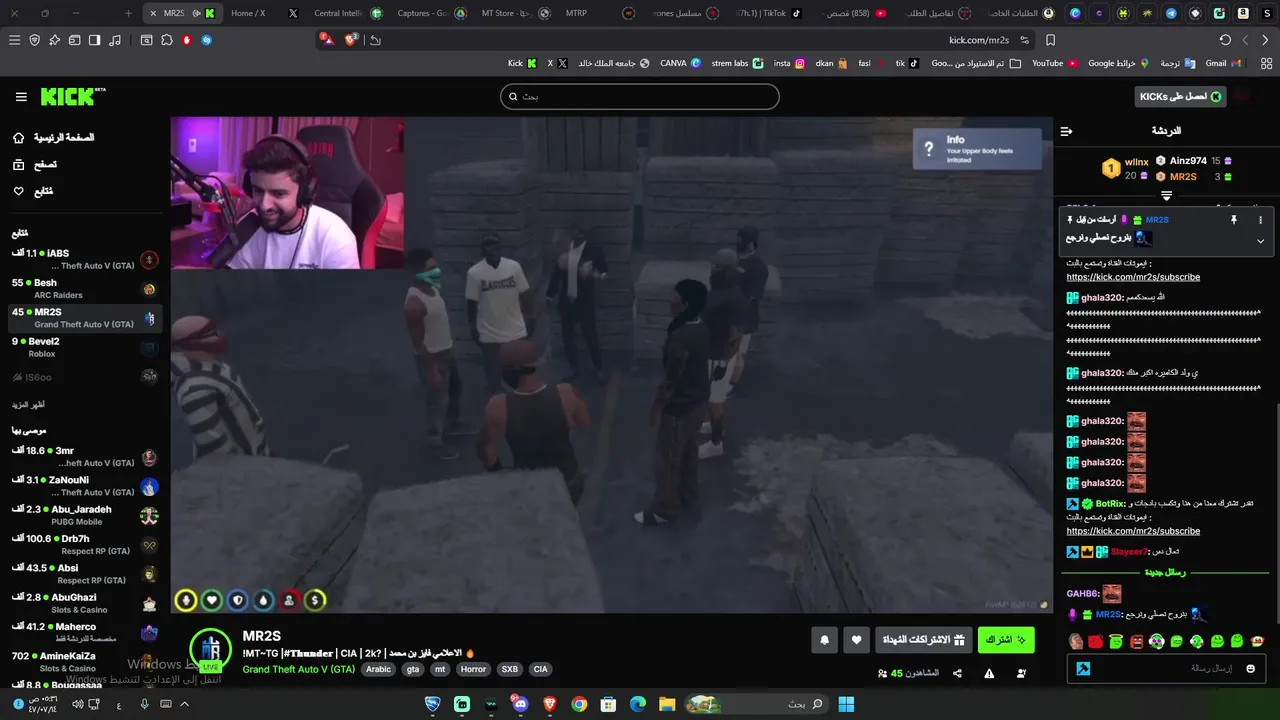
Task: Report stream with warning triangle icon
Action: click(x=989, y=674)
